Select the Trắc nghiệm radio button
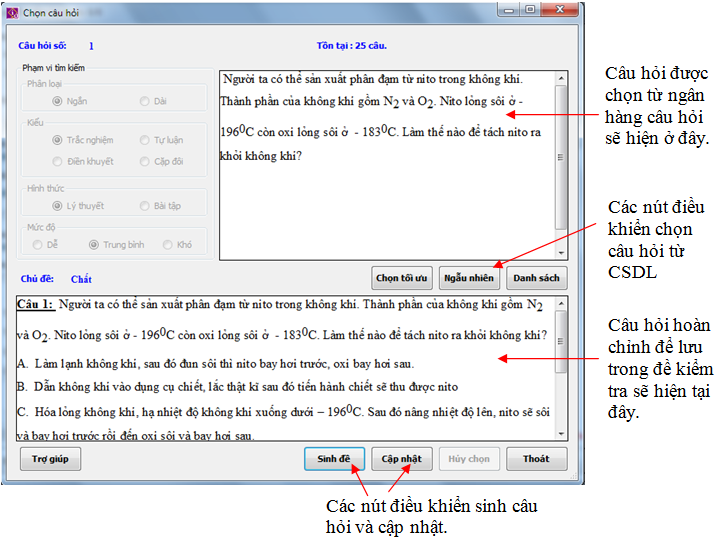Image resolution: width=722 pixels, height=543 pixels. coord(57,141)
